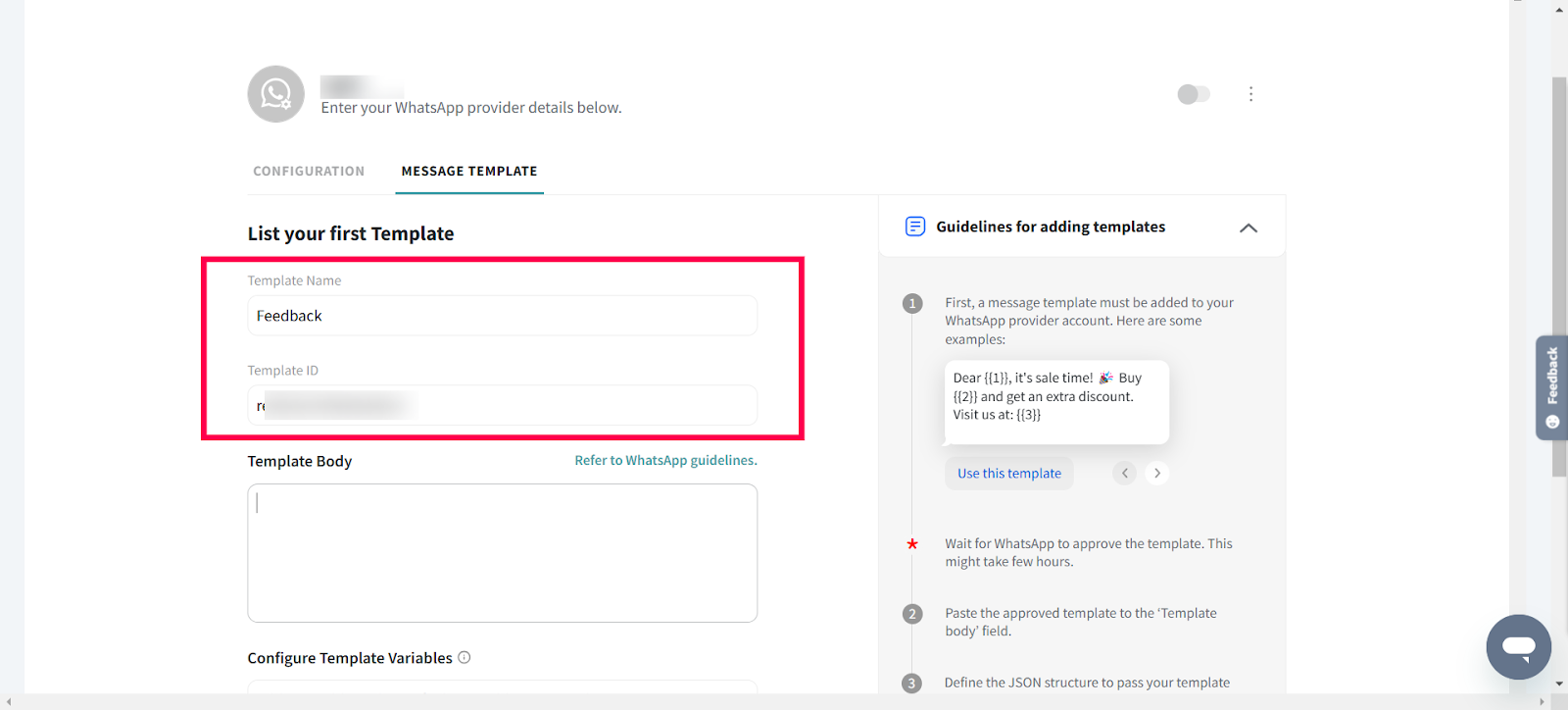Click the guidelines document icon
1568x710 pixels.
[914, 227]
